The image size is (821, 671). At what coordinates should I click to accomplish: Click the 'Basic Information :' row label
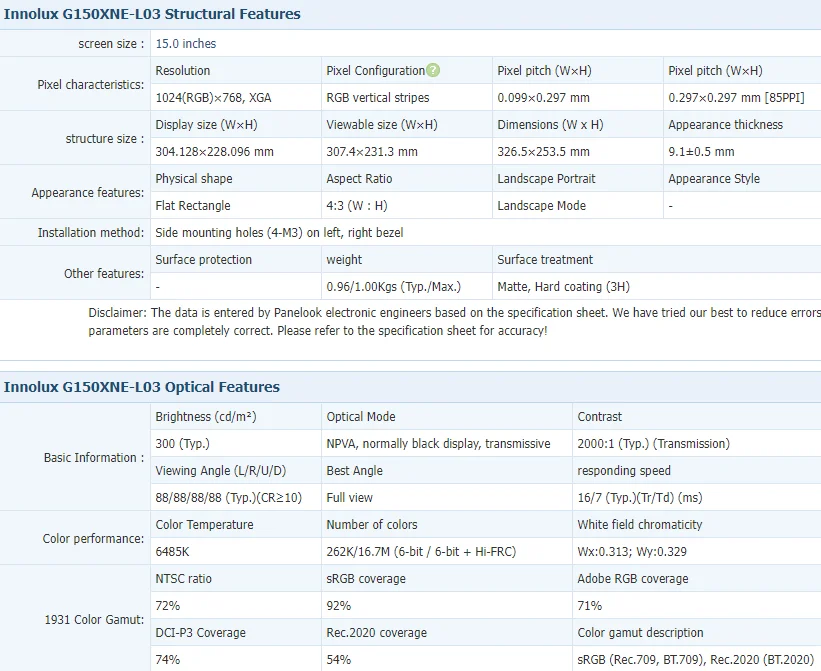tap(94, 458)
